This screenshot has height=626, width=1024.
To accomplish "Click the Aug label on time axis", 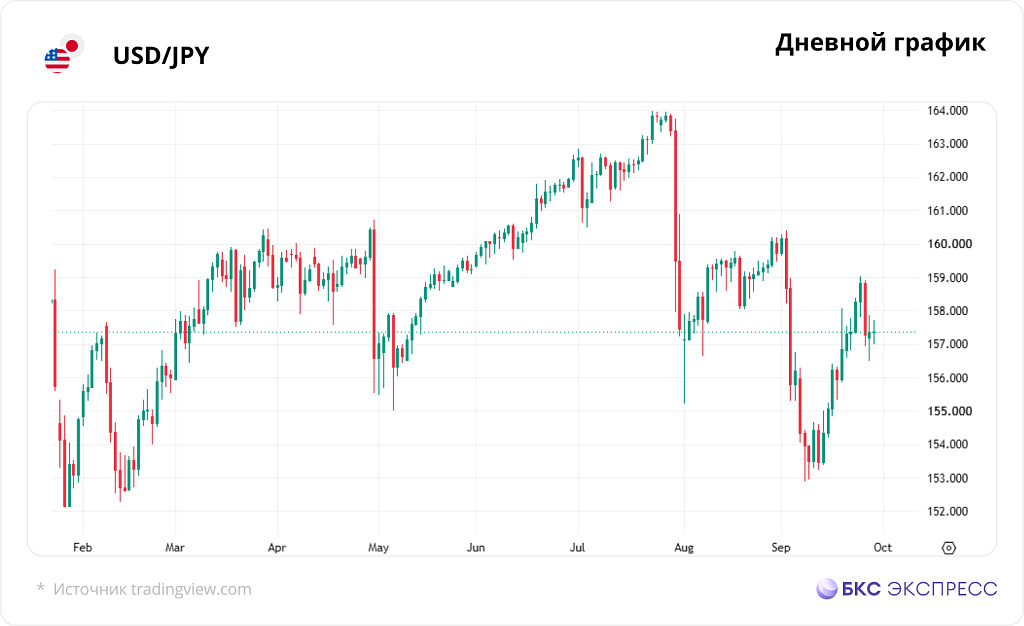I will pyautogui.click(x=684, y=548).
